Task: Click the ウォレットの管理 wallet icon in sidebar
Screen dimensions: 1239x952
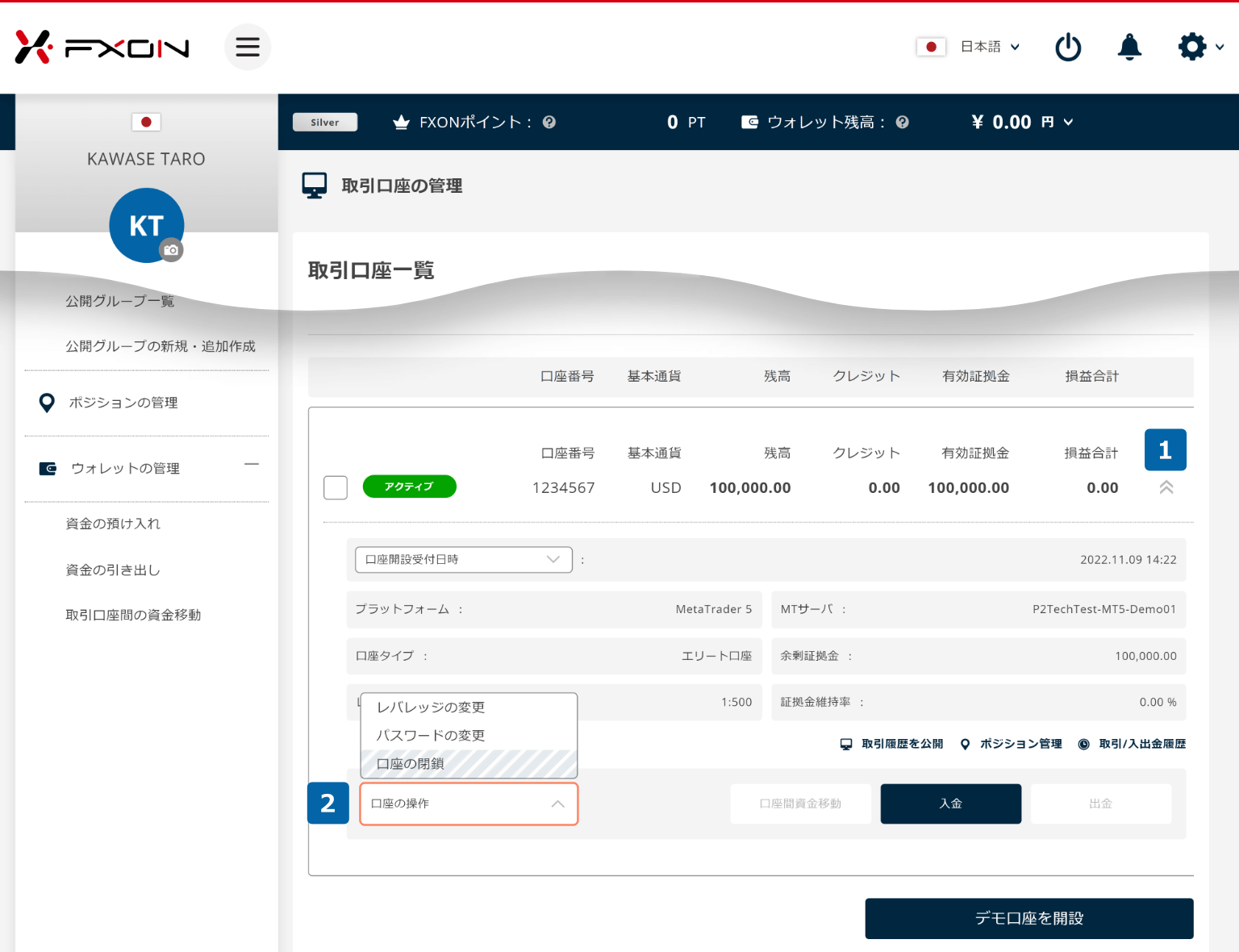Action: point(48,468)
